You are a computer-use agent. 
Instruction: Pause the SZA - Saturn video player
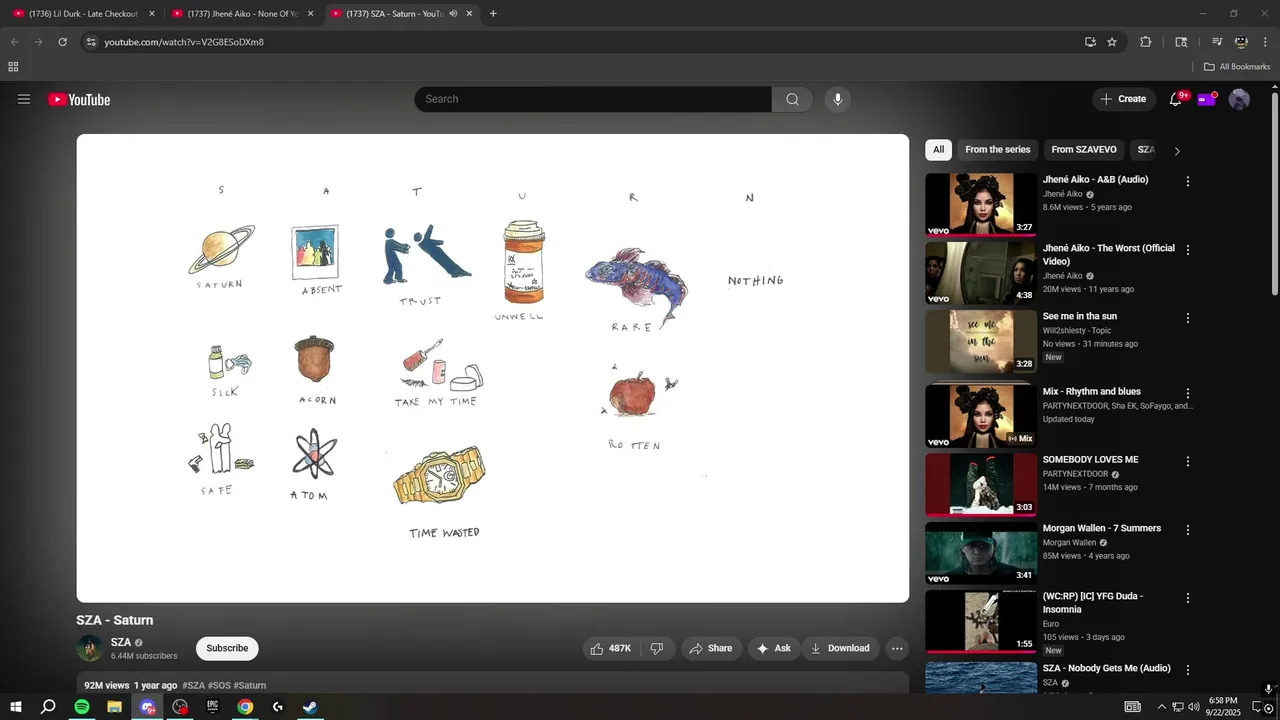pyautogui.click(x=493, y=368)
